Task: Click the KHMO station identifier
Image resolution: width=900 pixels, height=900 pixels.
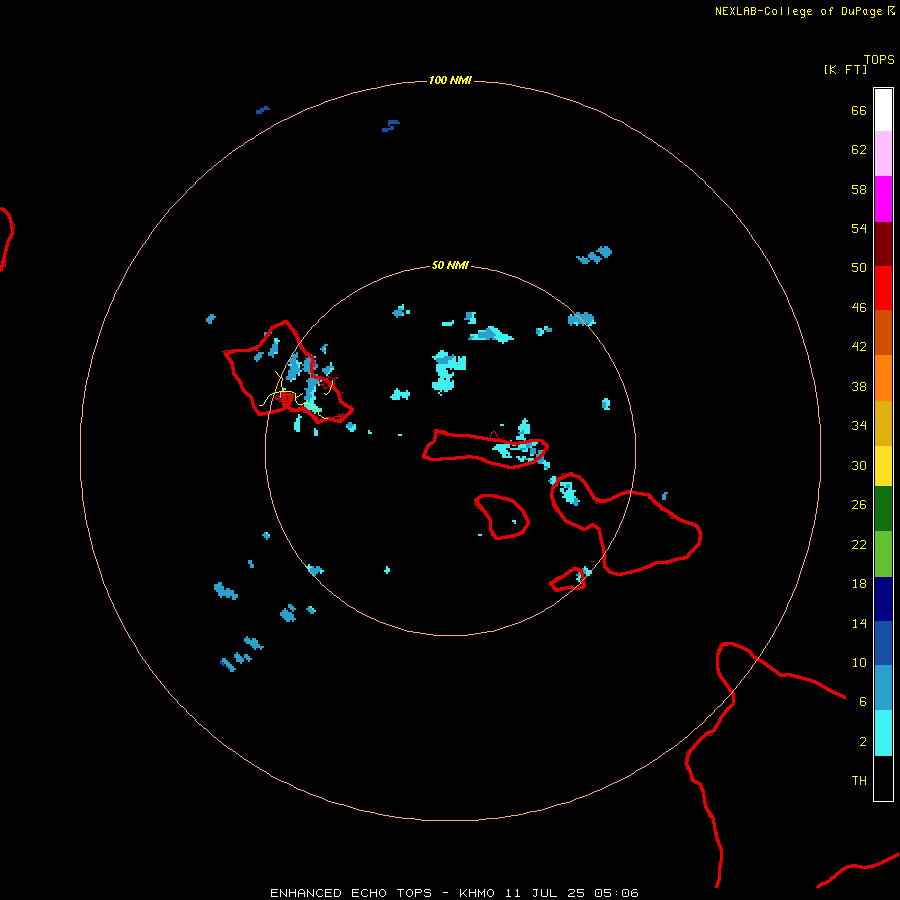Action: (476, 893)
